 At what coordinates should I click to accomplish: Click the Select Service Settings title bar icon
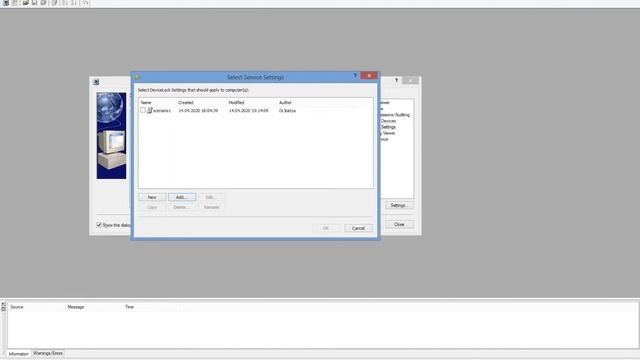[x=138, y=77]
